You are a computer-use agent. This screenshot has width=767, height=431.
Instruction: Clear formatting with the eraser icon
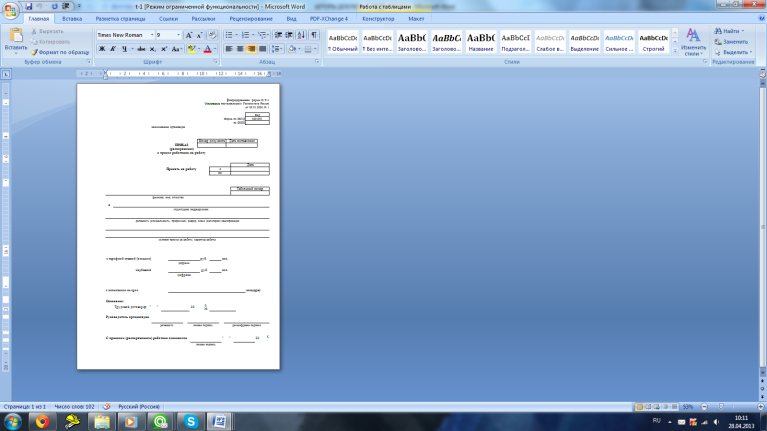click(212, 35)
